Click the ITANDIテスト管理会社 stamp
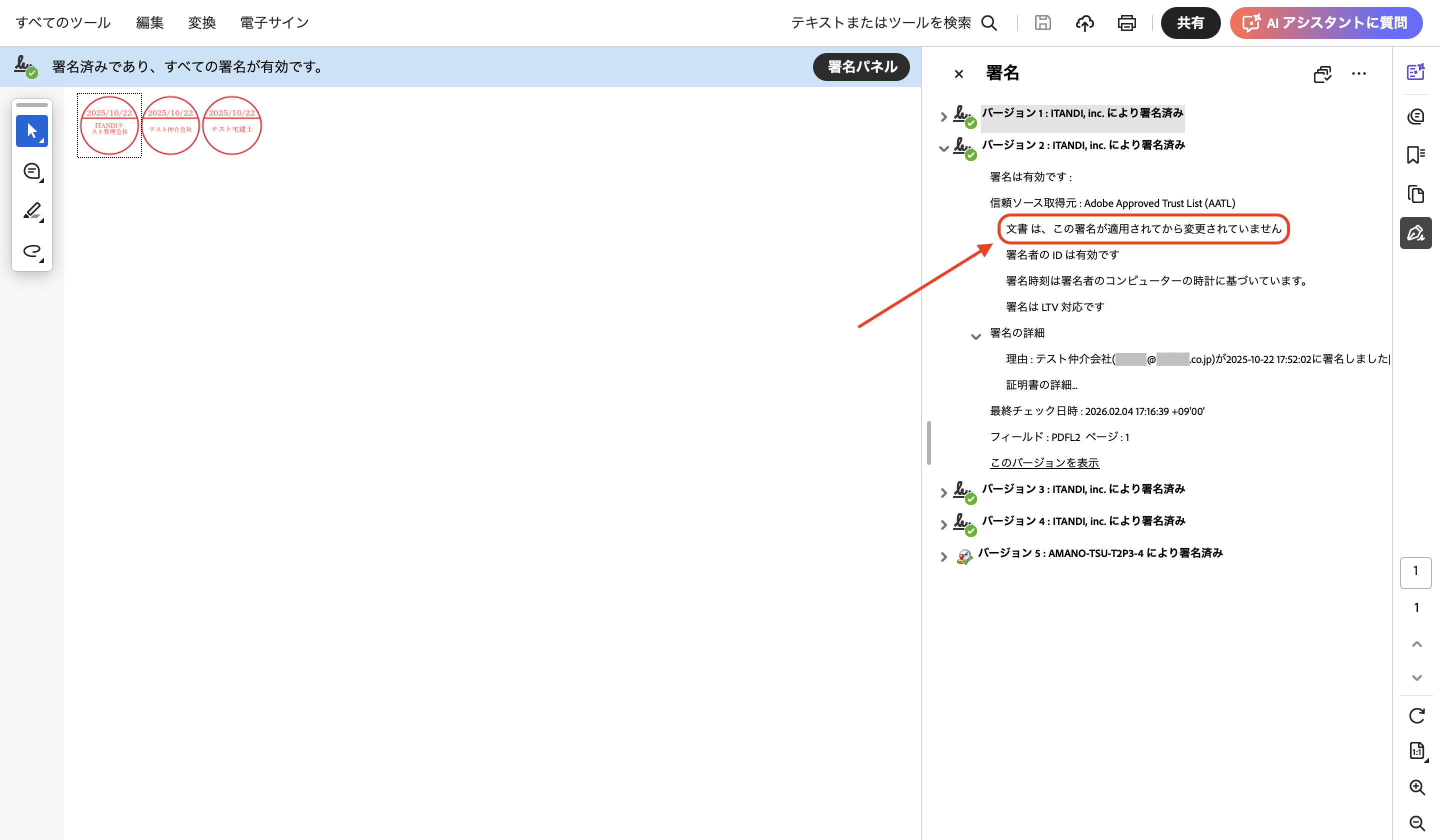Screen dimensions: 1440x840 [x=109, y=125]
